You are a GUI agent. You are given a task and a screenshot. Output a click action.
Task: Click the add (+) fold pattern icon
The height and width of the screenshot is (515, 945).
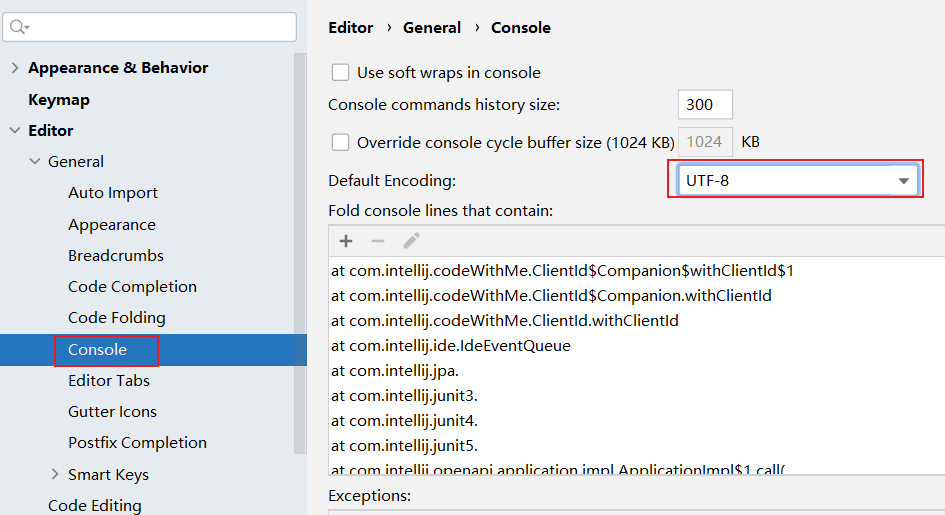click(346, 242)
